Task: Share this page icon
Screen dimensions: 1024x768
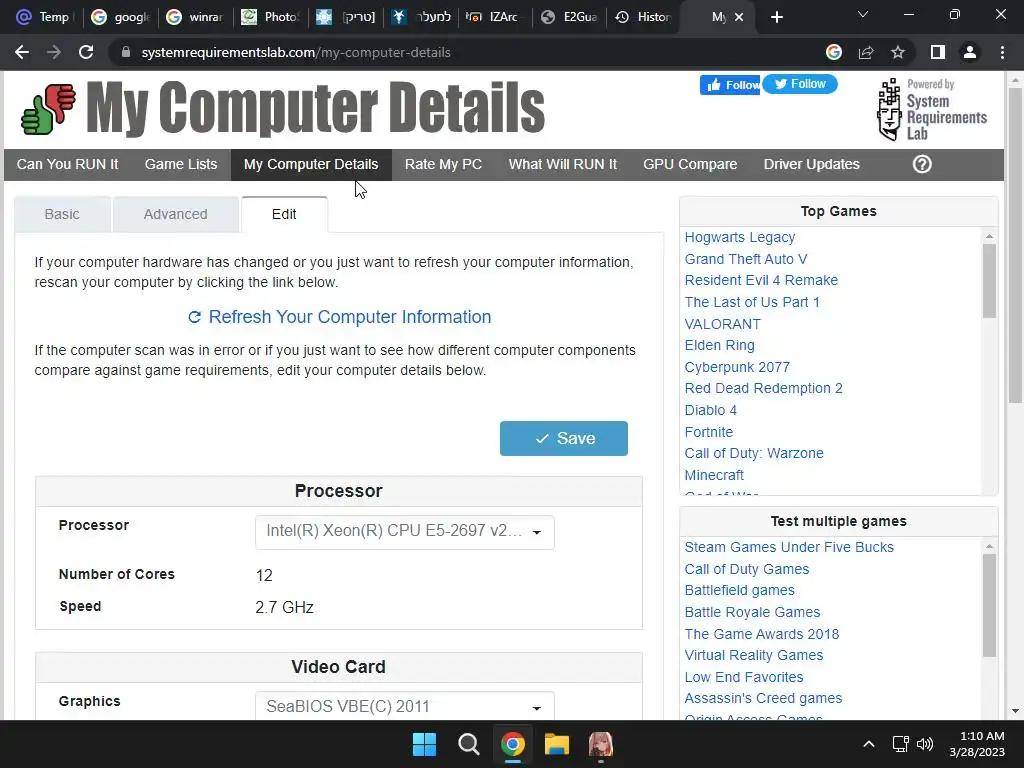Action: (866, 52)
